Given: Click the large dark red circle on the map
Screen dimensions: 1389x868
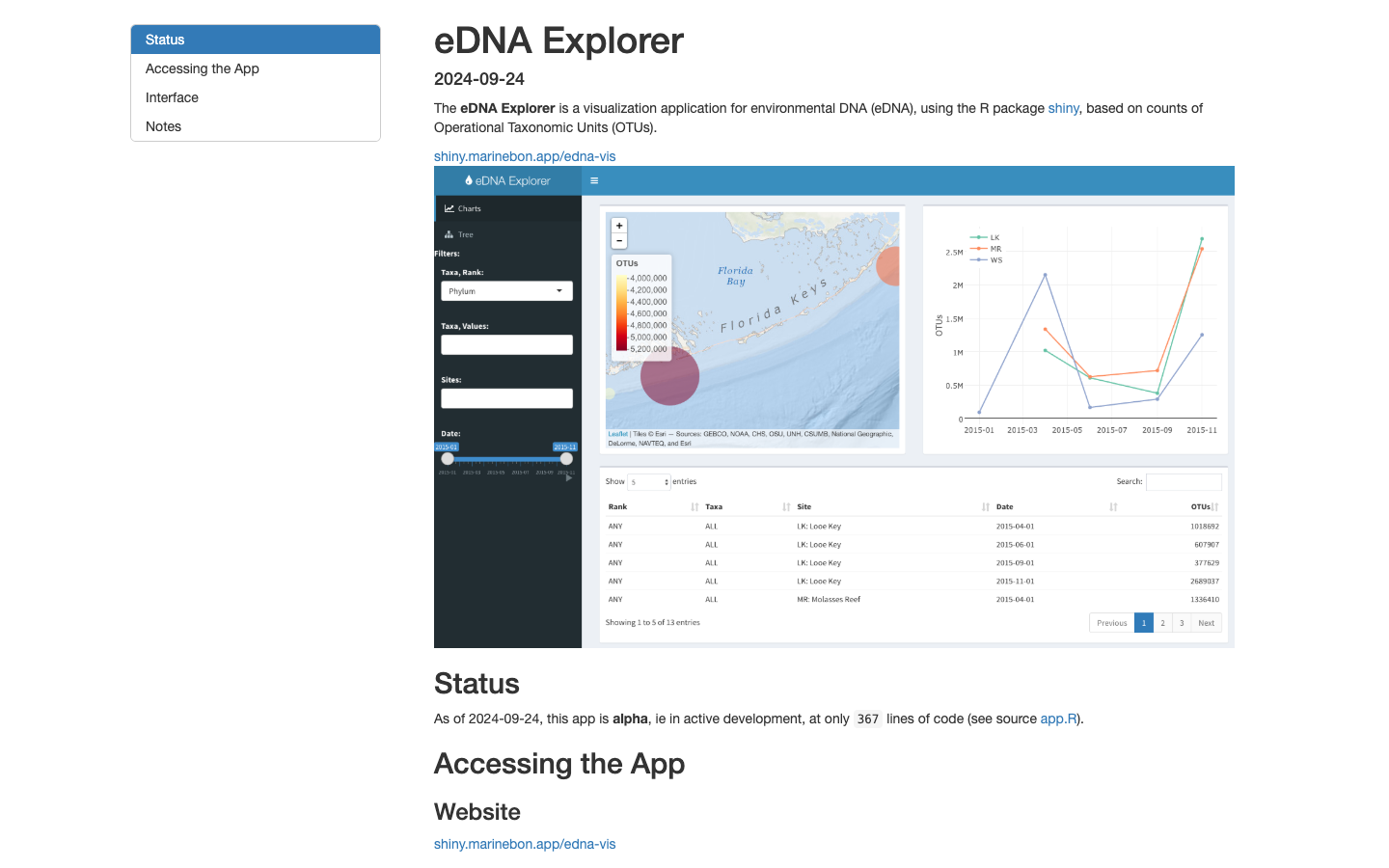Looking at the screenshot, I should click(x=669, y=376).
